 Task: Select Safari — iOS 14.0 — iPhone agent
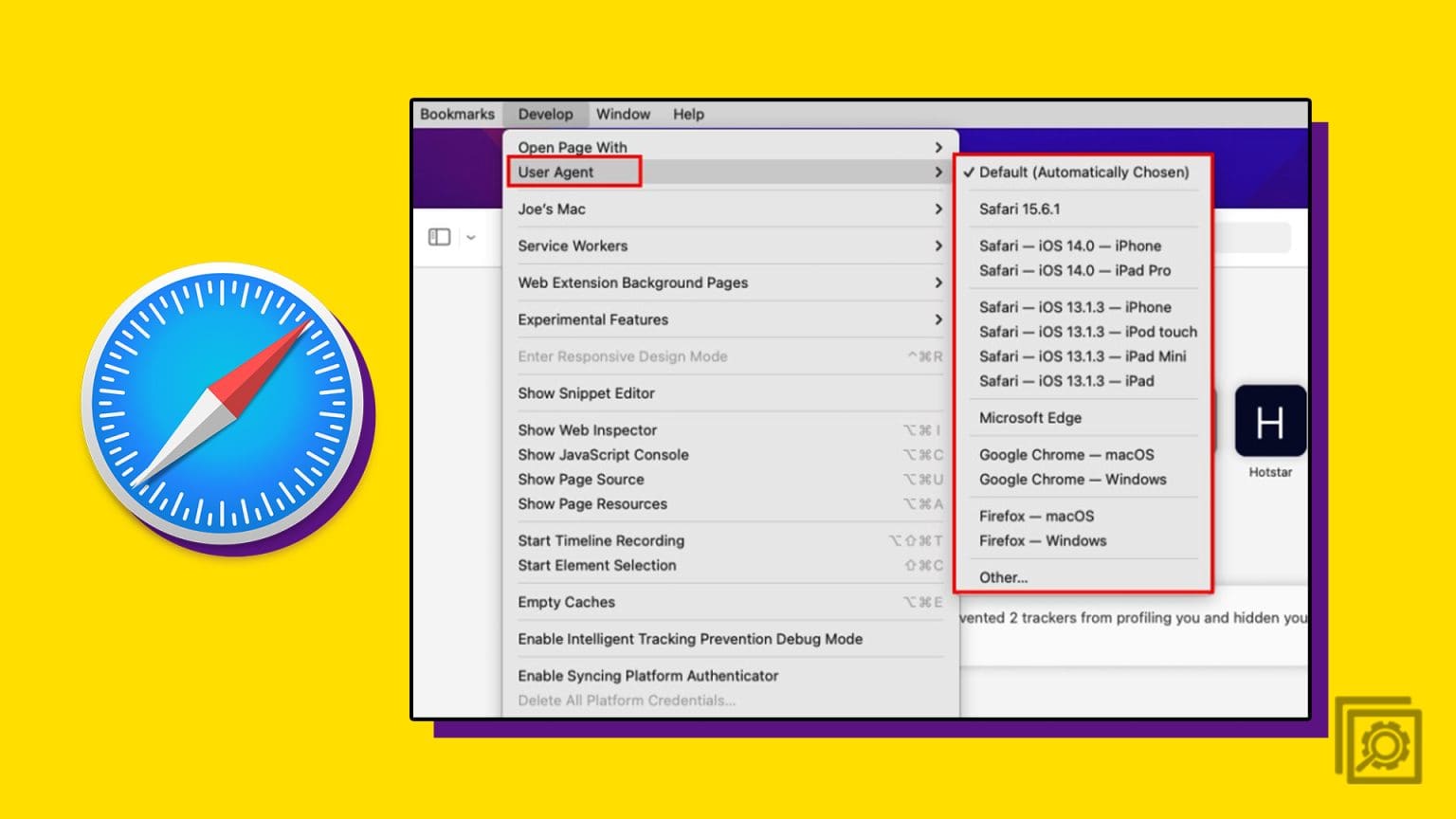coord(1070,246)
